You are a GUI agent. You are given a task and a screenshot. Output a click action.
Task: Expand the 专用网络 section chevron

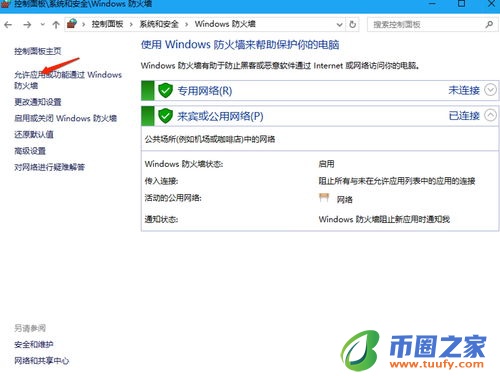(x=490, y=90)
